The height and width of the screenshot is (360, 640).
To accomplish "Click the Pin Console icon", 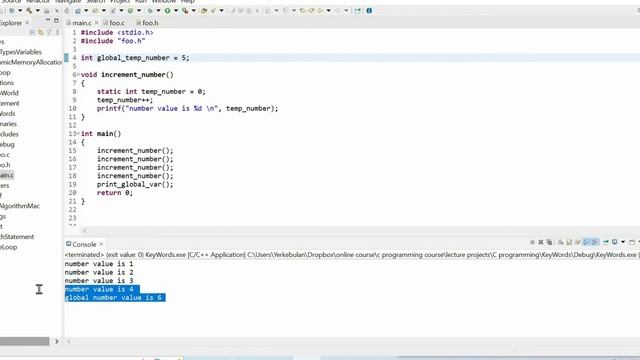I will [x=606, y=242].
